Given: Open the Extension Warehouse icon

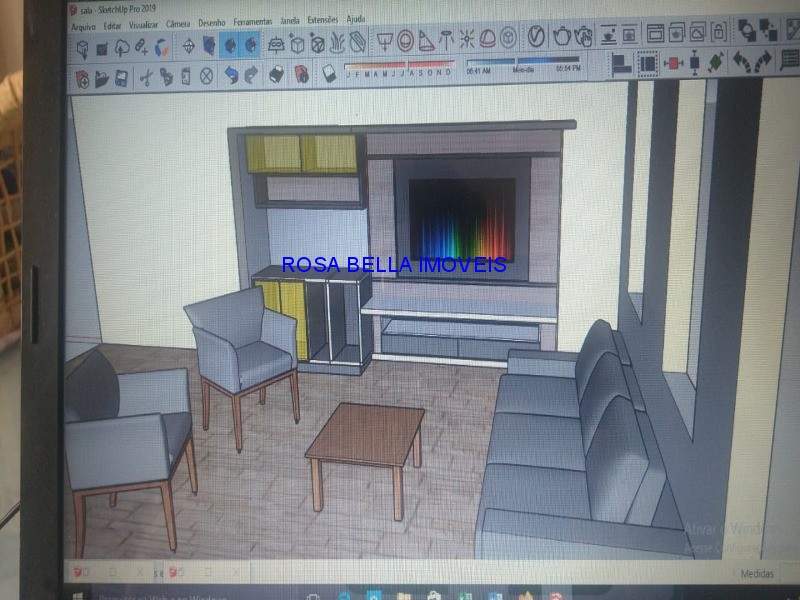Looking at the screenshot, I should [162, 47].
